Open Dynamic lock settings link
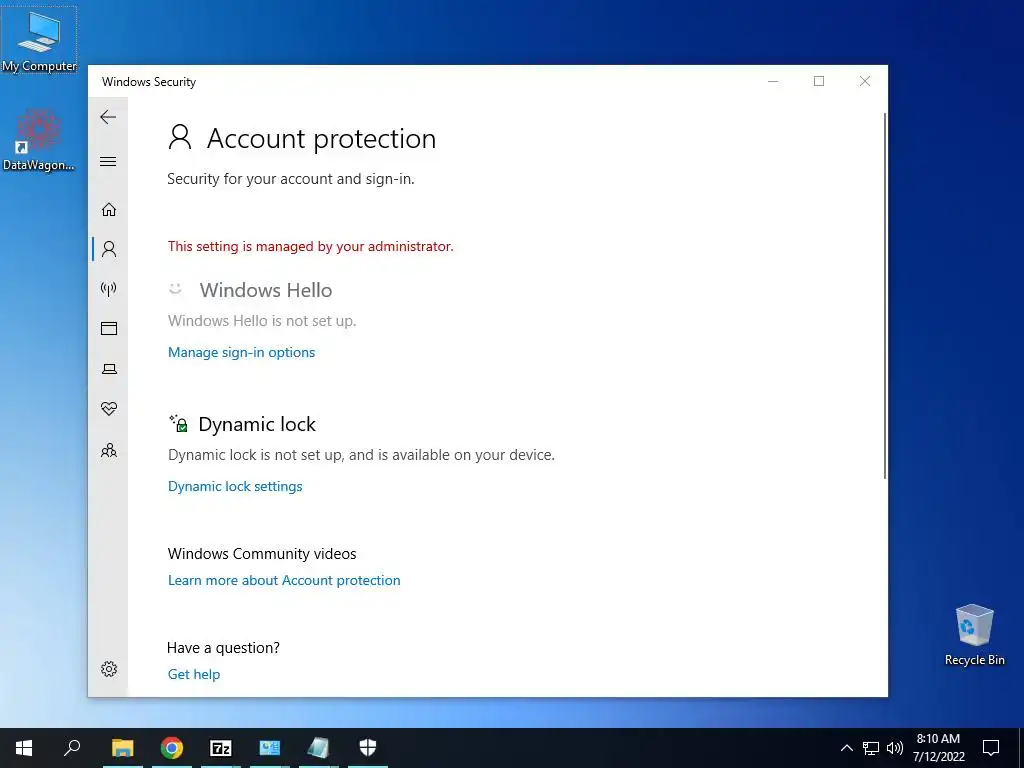The height and width of the screenshot is (768, 1024). tap(235, 486)
